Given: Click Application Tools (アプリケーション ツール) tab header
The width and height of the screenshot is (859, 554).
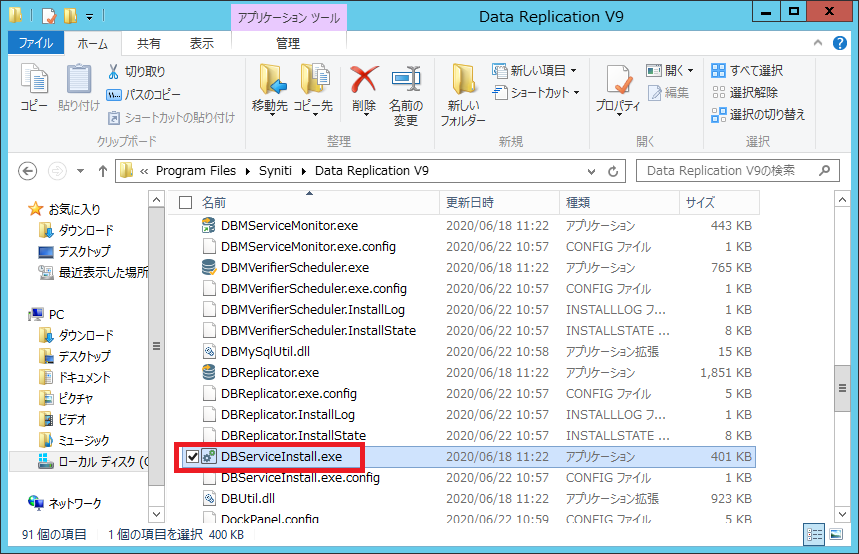Looking at the screenshot, I should pos(289,18).
